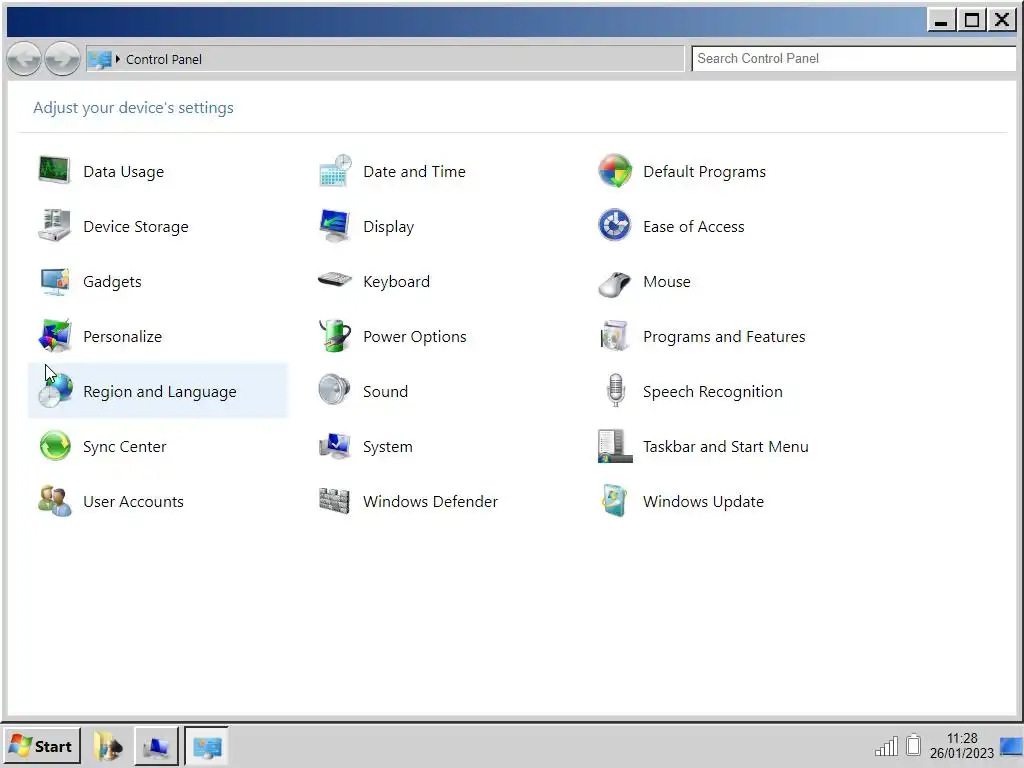This screenshot has height=768, width=1024.
Task: Open the Default Programs text link
Action: [x=705, y=172]
